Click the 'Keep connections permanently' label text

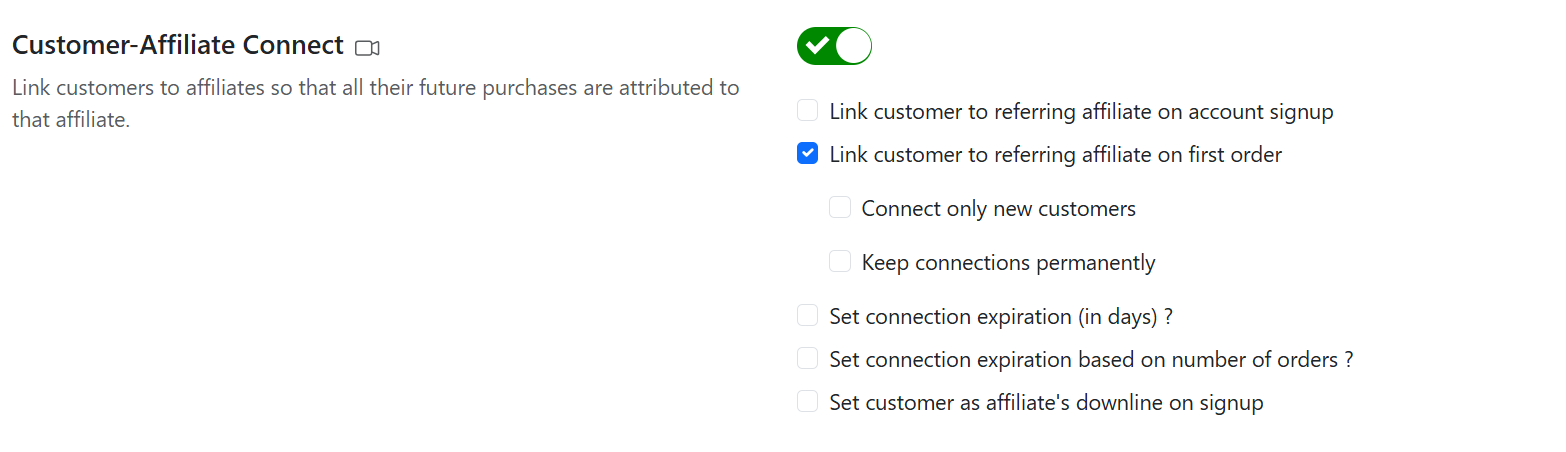click(1008, 263)
